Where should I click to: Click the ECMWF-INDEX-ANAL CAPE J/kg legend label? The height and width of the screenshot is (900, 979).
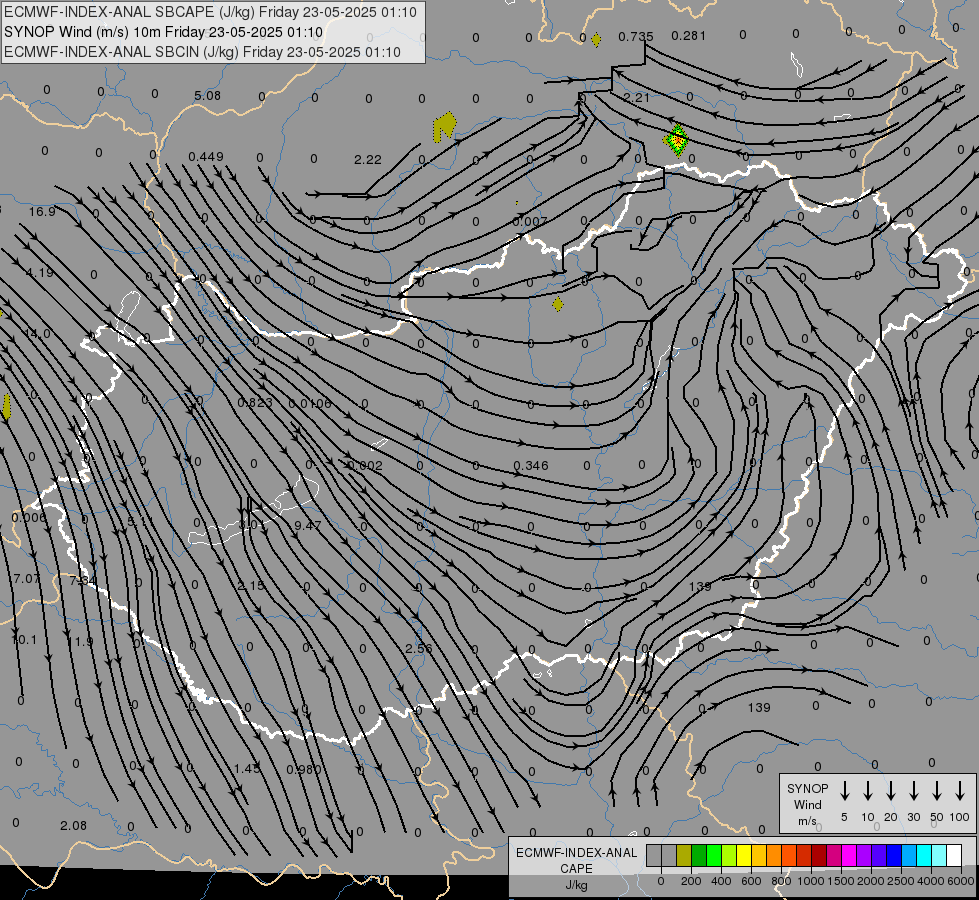click(x=576, y=868)
